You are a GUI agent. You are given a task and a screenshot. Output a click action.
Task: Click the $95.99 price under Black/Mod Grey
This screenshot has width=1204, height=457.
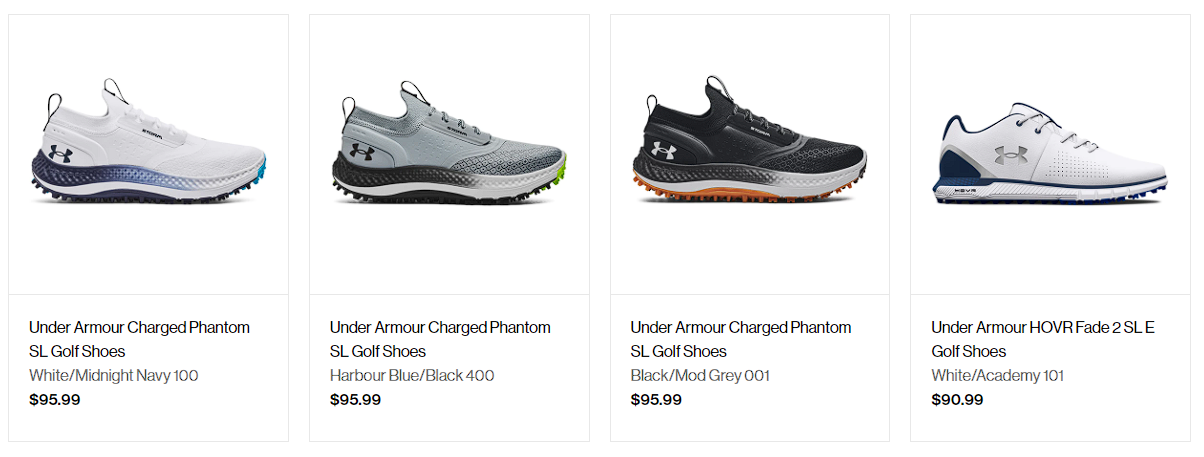(657, 400)
